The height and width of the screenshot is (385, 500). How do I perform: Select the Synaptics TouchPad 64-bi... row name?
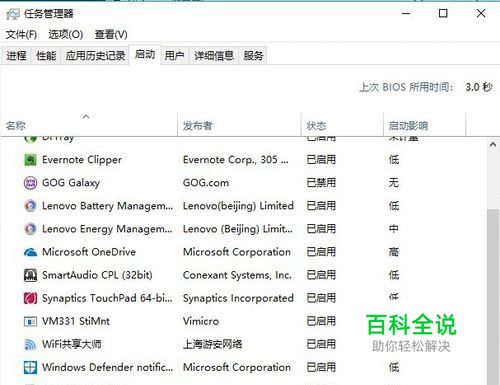coord(107,298)
